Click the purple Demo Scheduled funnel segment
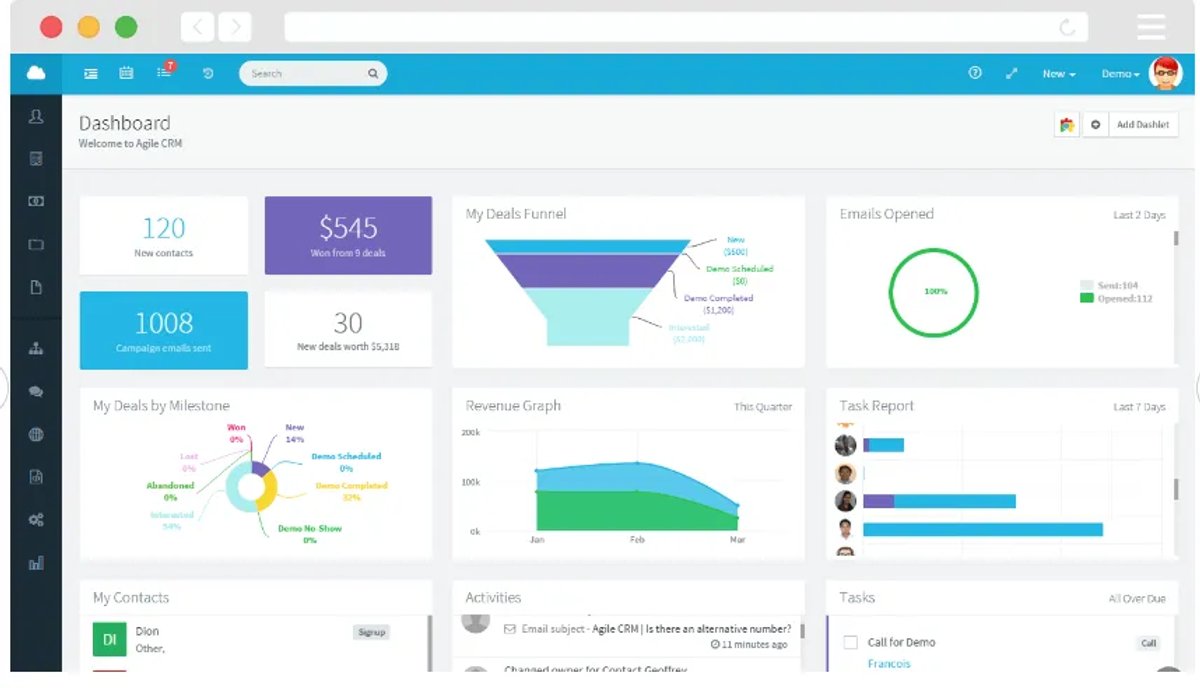The image size is (1200, 688). pos(589,269)
